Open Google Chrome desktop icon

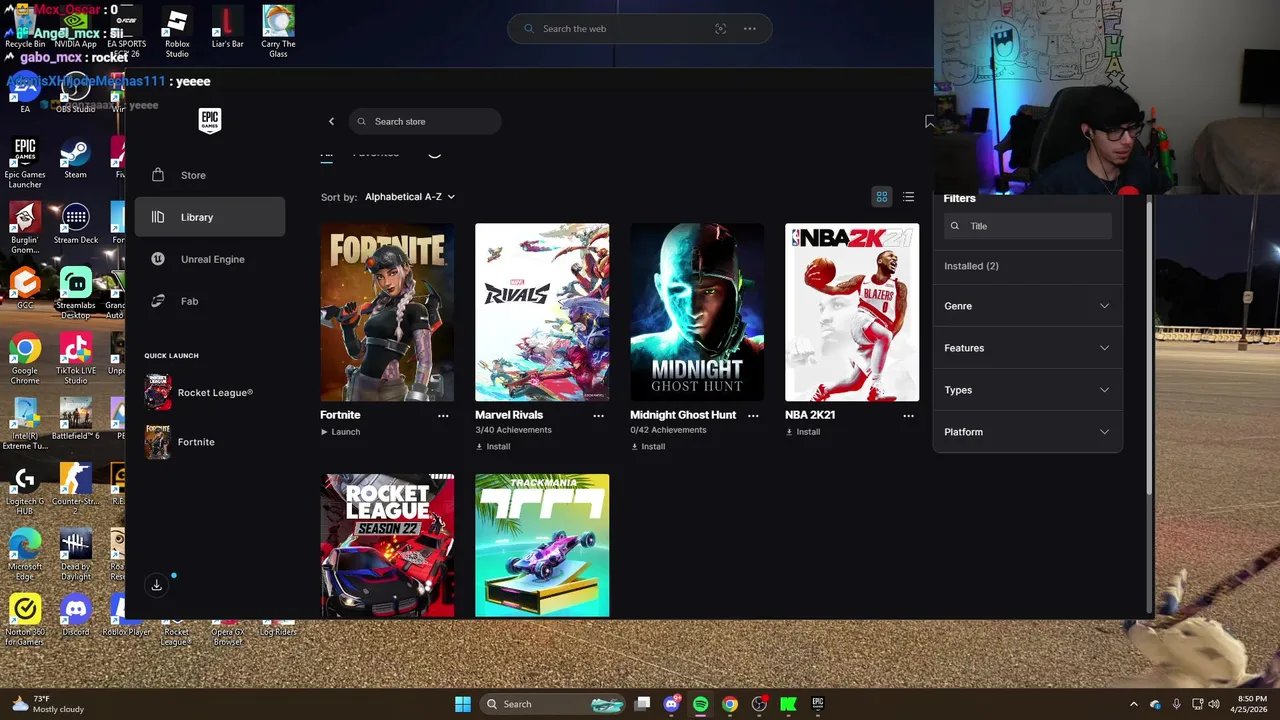[x=25, y=360]
